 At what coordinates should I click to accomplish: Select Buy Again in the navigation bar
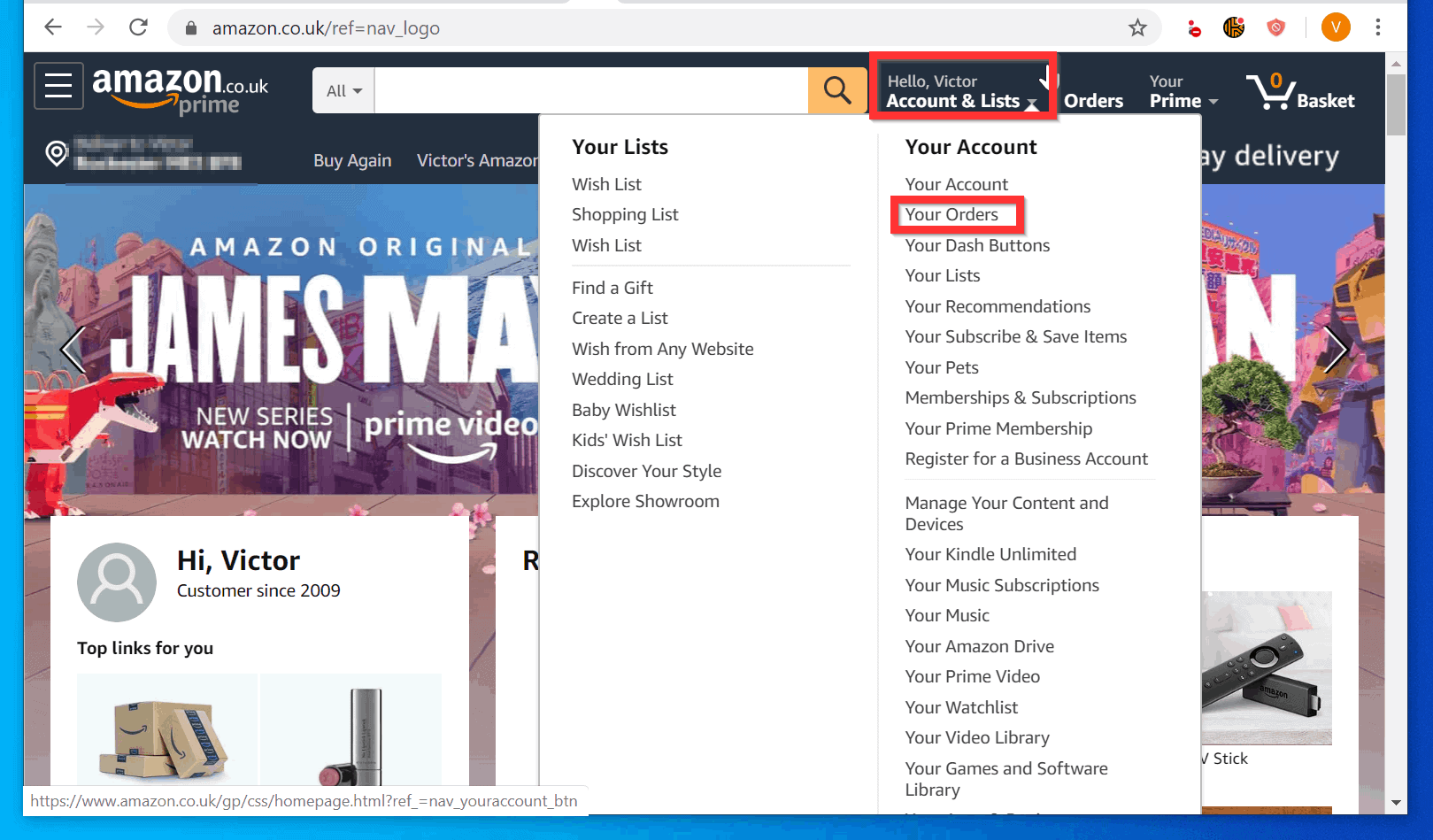[x=352, y=160]
